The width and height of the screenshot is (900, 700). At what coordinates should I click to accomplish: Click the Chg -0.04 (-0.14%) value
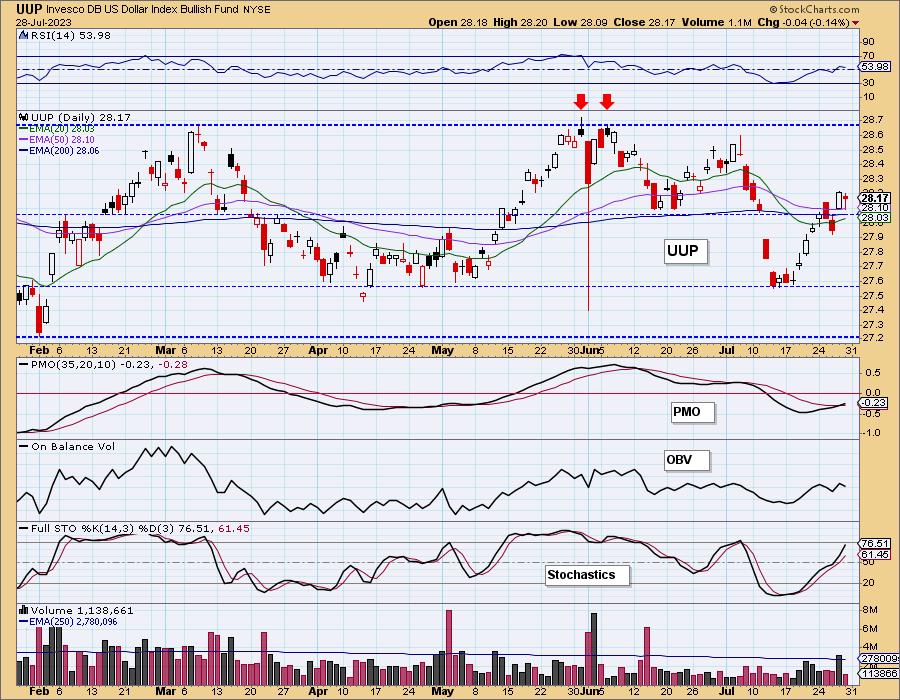point(803,22)
